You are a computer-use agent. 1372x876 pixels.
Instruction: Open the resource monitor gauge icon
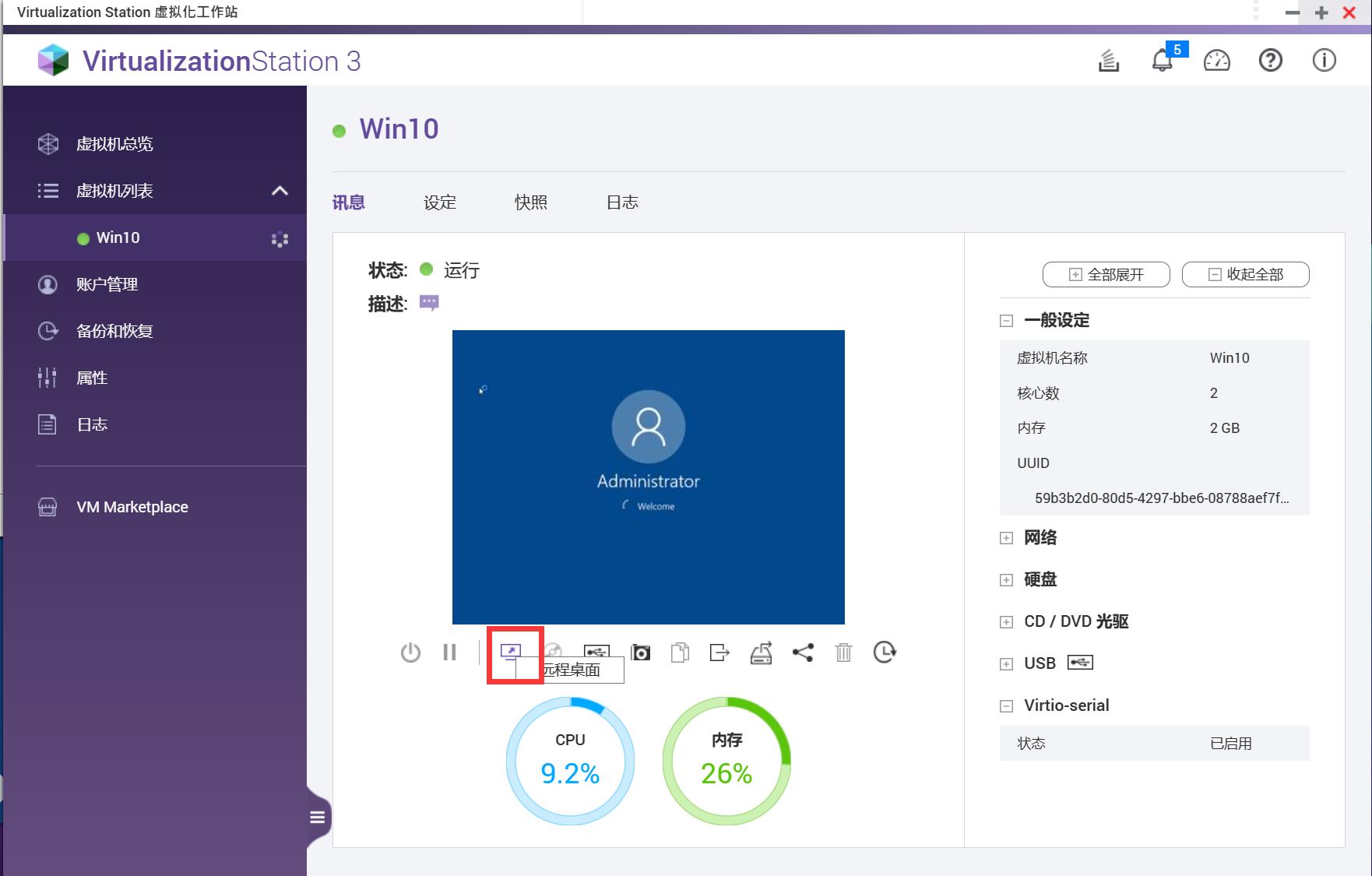pos(1216,60)
